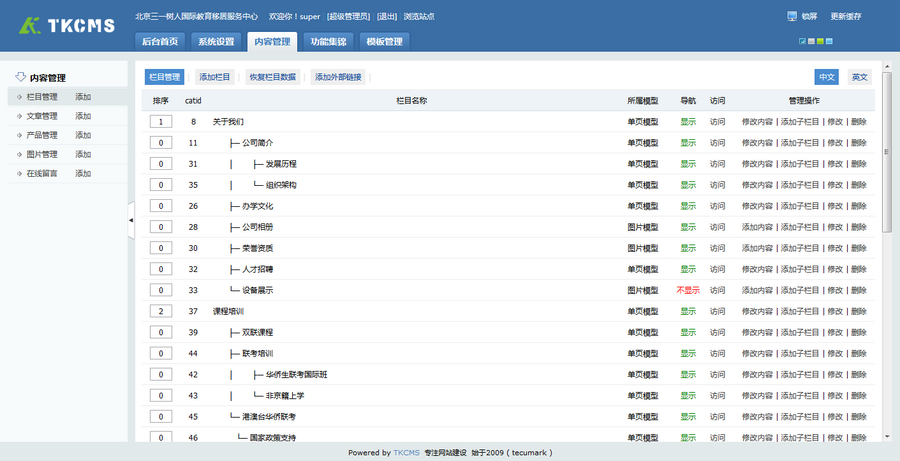Image resolution: width=900 pixels, height=461 pixels.
Task: Click 添加内容 for 公司相册
Action: 758,227
